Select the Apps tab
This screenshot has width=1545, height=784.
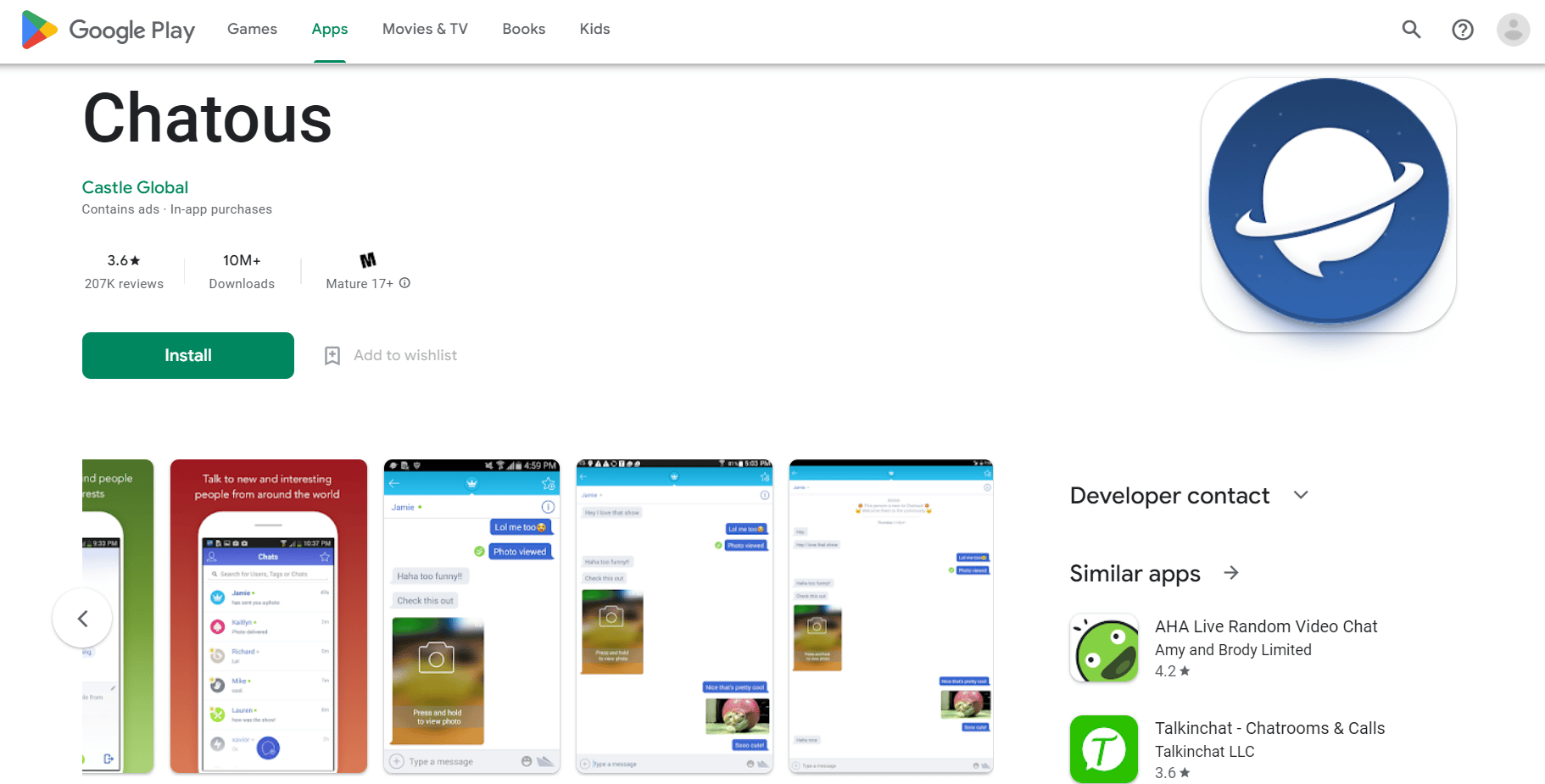330,29
